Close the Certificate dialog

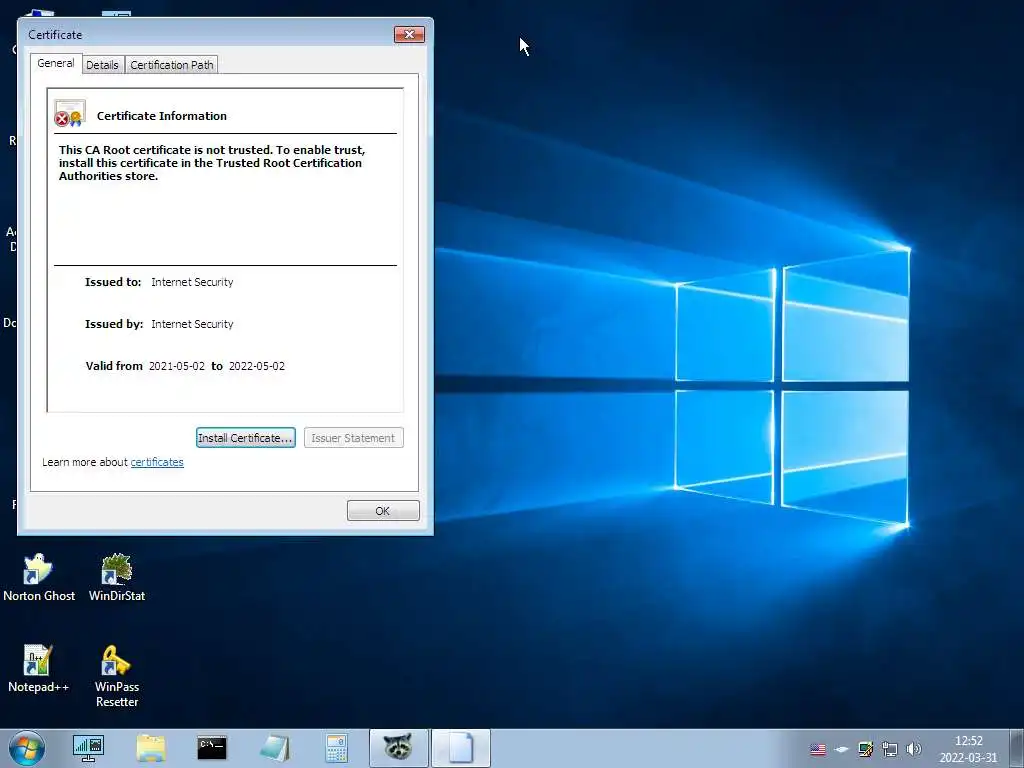coord(409,34)
